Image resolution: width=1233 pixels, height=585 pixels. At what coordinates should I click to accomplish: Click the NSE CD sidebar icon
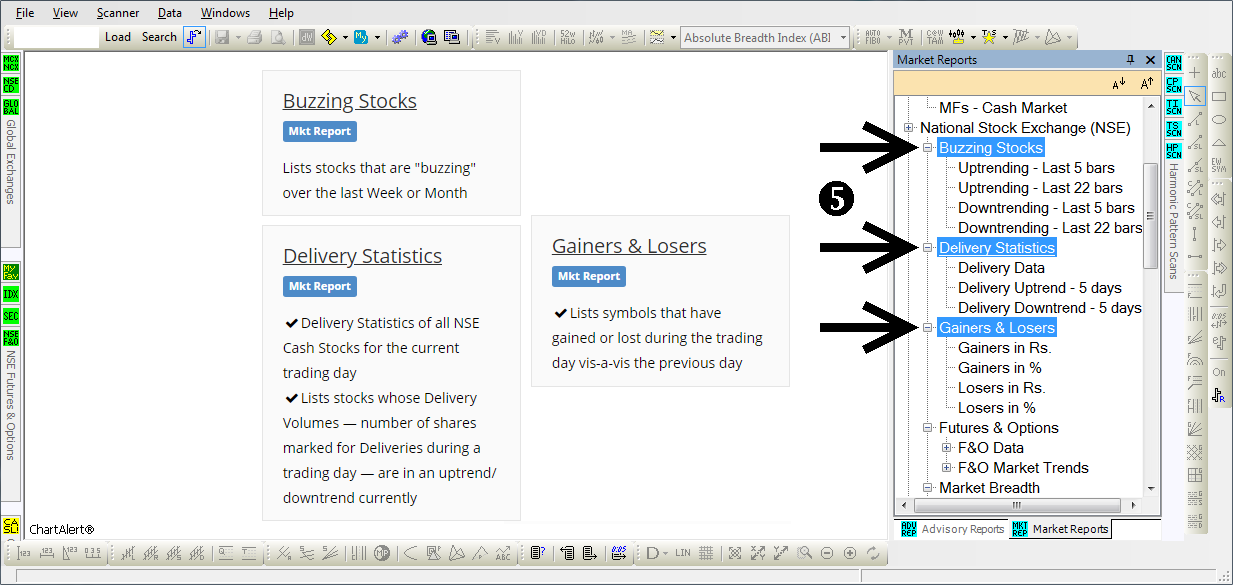11,85
